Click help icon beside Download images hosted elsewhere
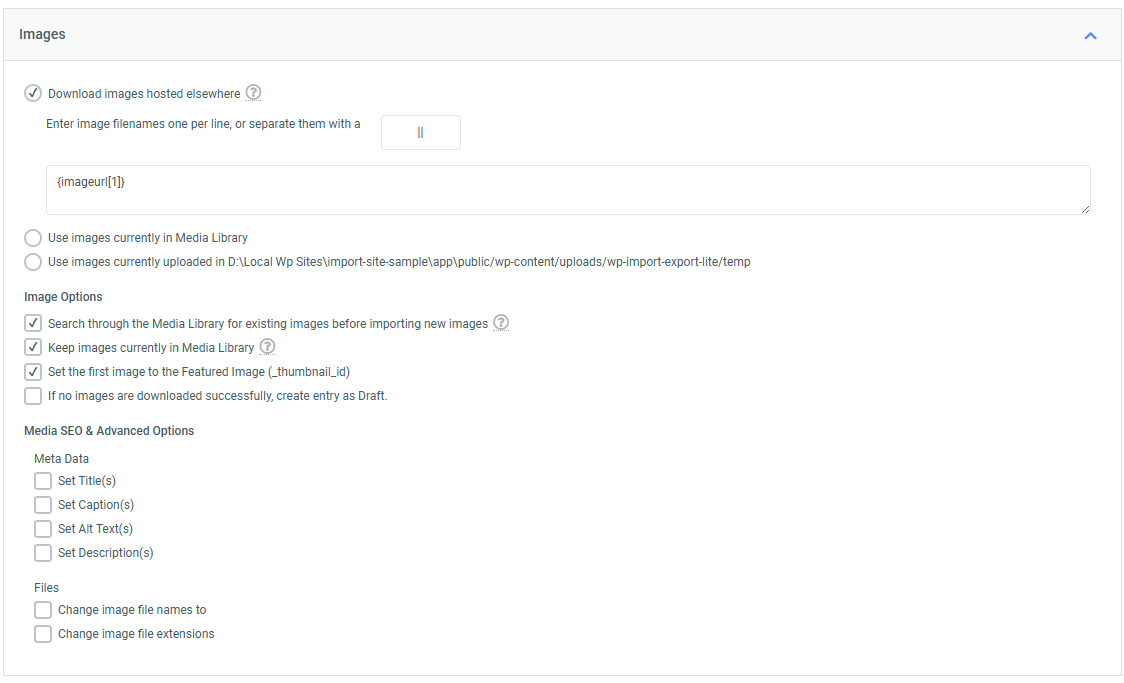The width and height of the screenshot is (1124, 683). click(253, 93)
